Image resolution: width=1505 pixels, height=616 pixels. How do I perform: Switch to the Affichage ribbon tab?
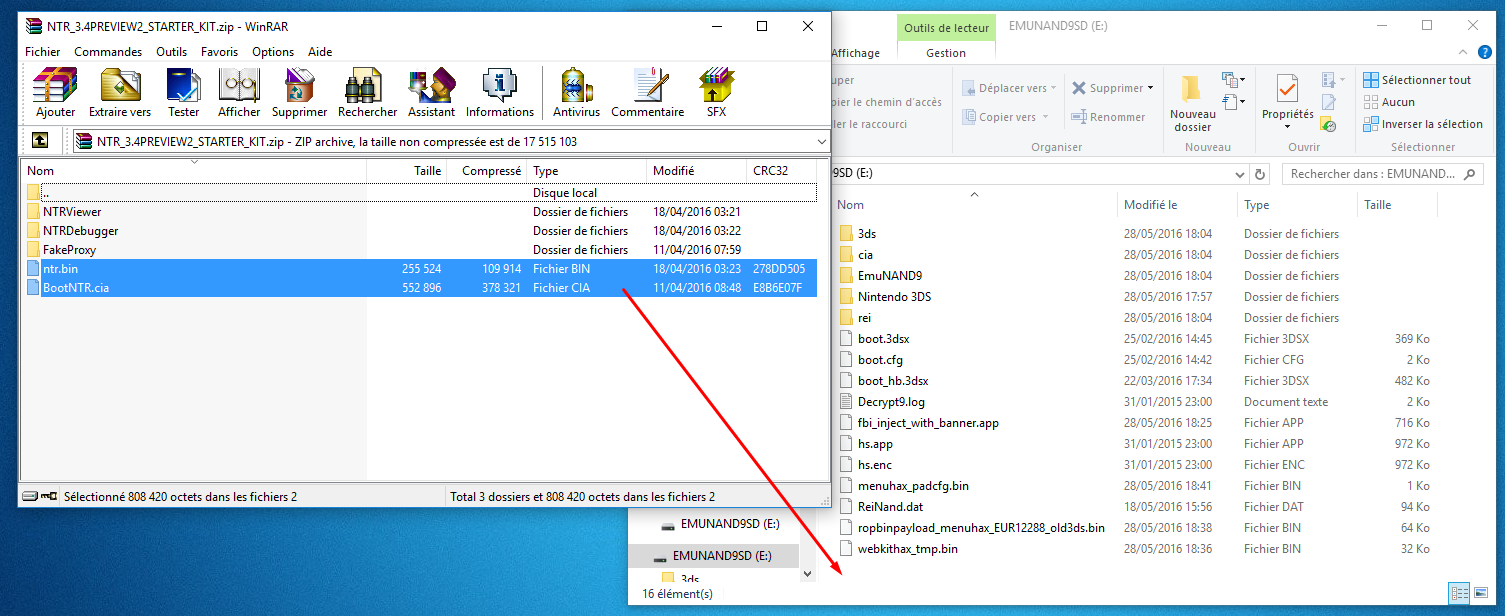[856, 53]
